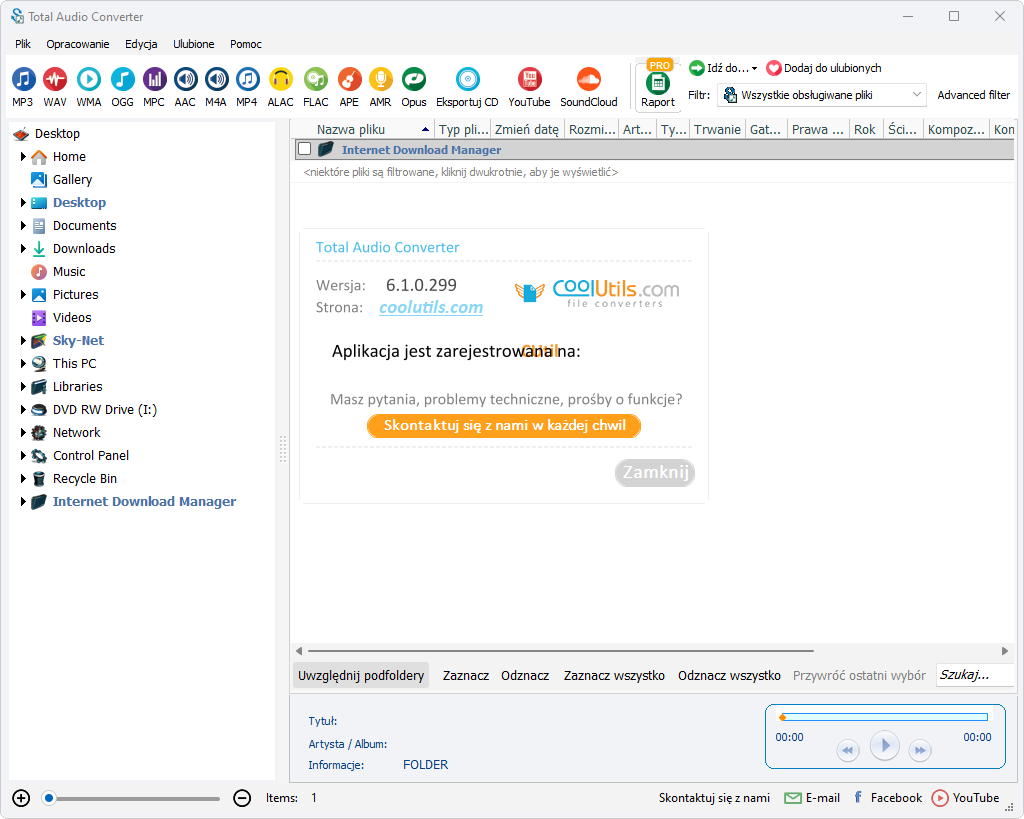
Task: Open the coolutils.com link
Action: [x=431, y=308]
